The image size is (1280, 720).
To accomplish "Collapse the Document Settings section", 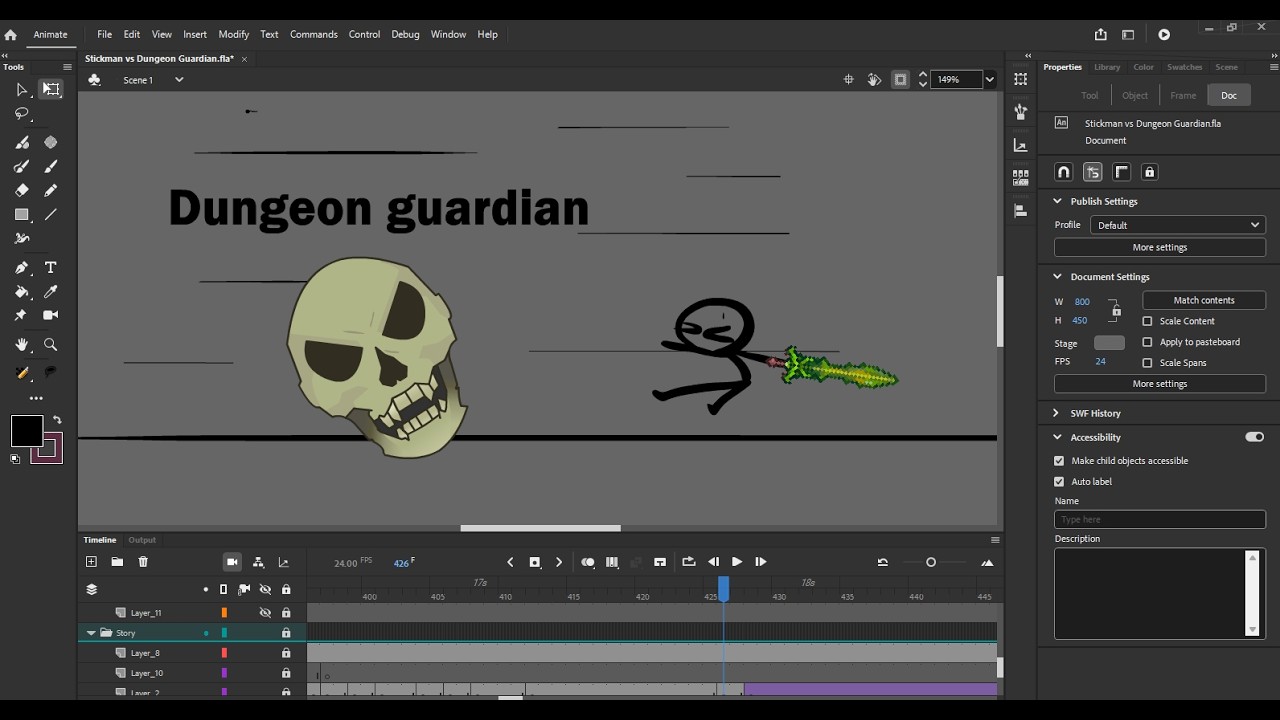I will (1057, 277).
